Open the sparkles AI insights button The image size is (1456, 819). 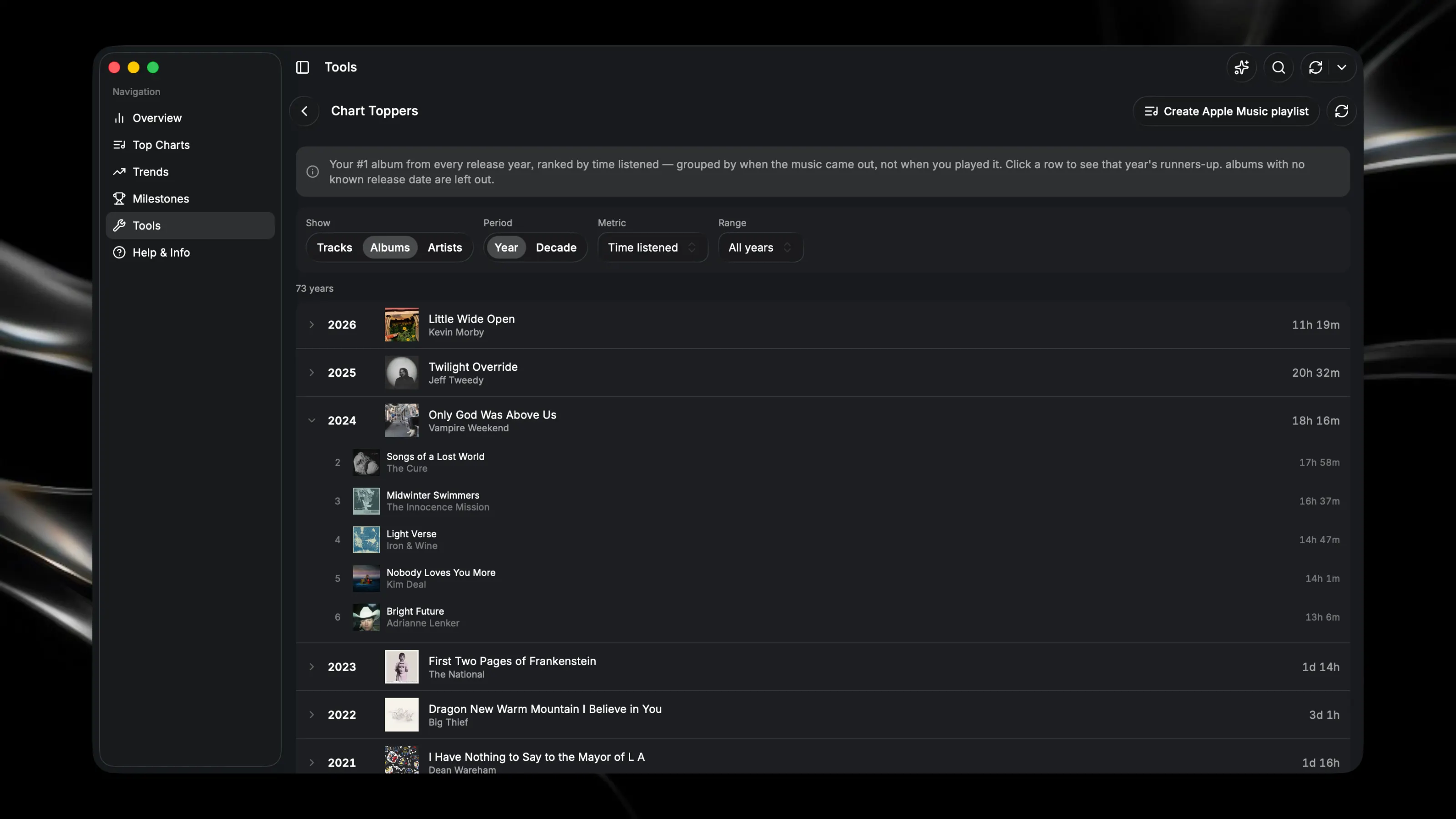coord(1241,67)
